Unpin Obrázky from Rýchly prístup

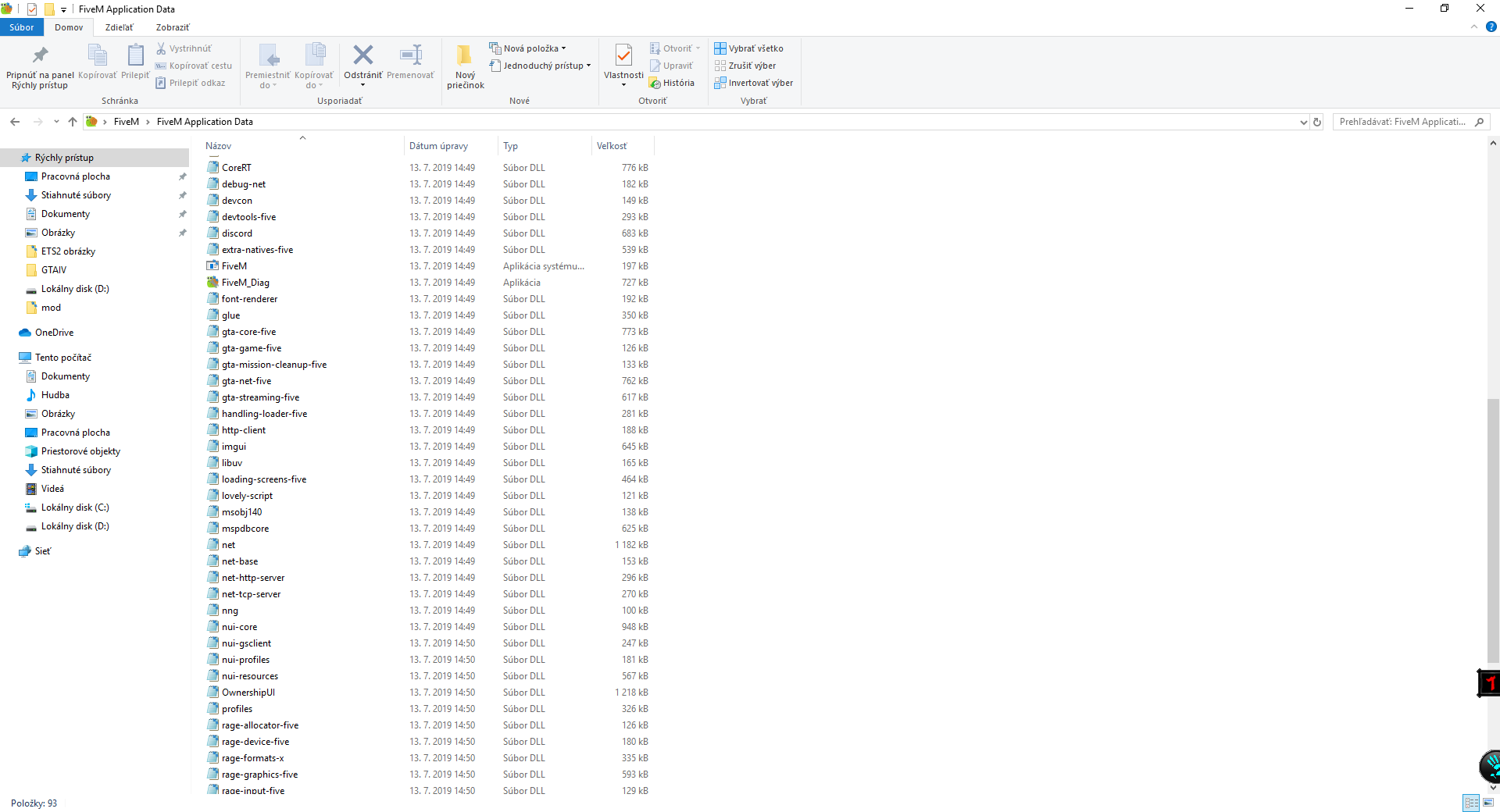coord(182,232)
